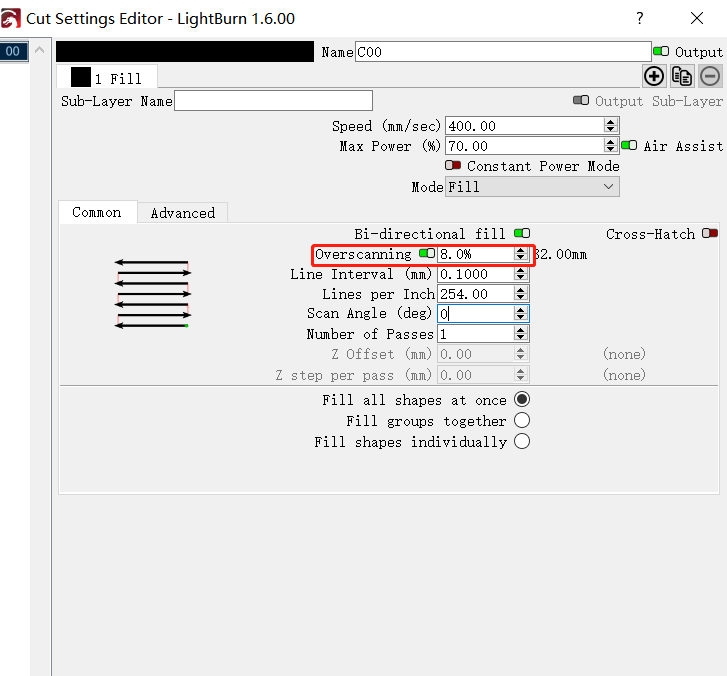727x676 pixels.
Task: Click the Lines per Inch field 254.00
Action: click(475, 294)
